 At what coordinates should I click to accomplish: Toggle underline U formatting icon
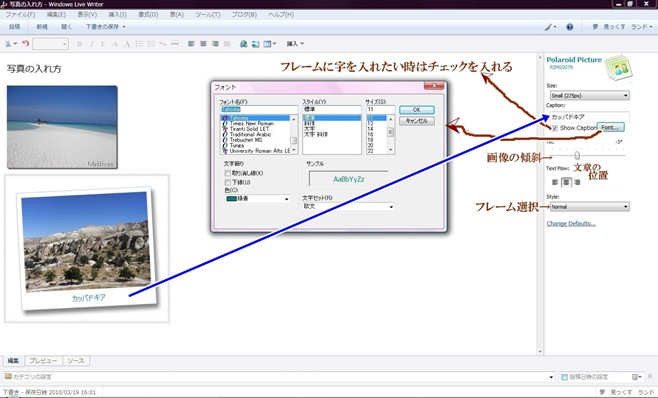(103, 44)
